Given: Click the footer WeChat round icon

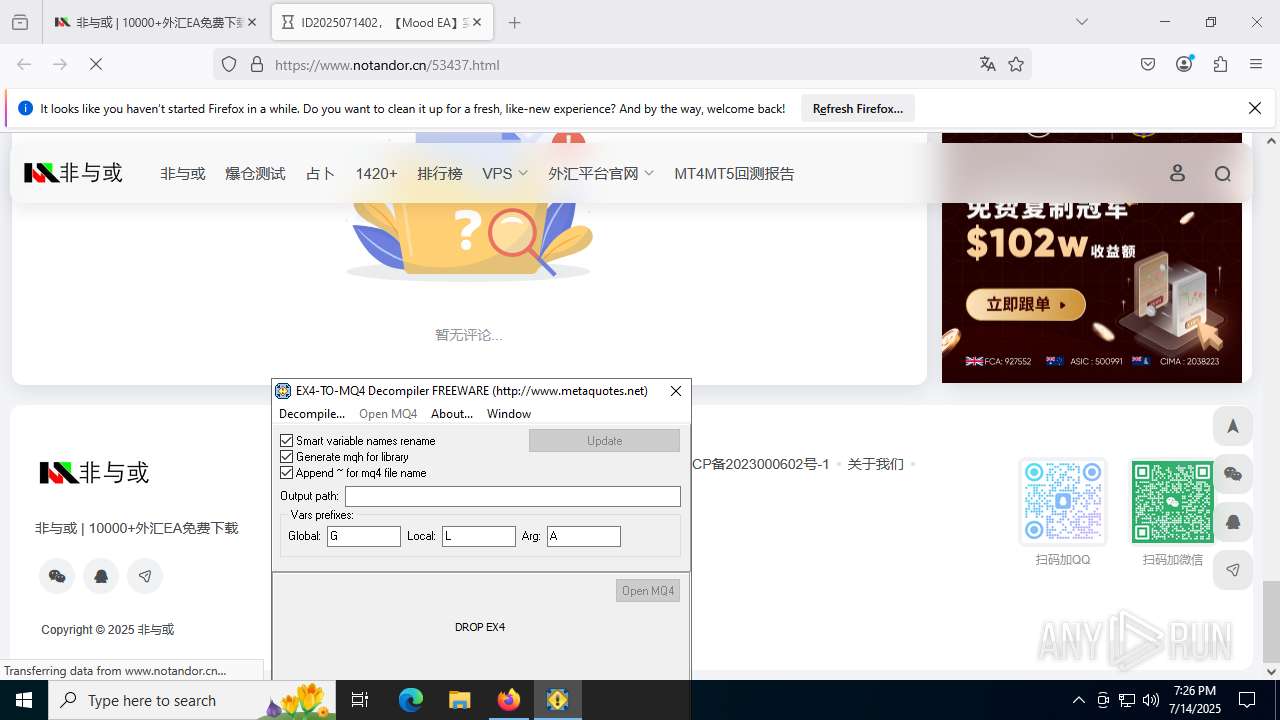Looking at the screenshot, I should point(57,576).
